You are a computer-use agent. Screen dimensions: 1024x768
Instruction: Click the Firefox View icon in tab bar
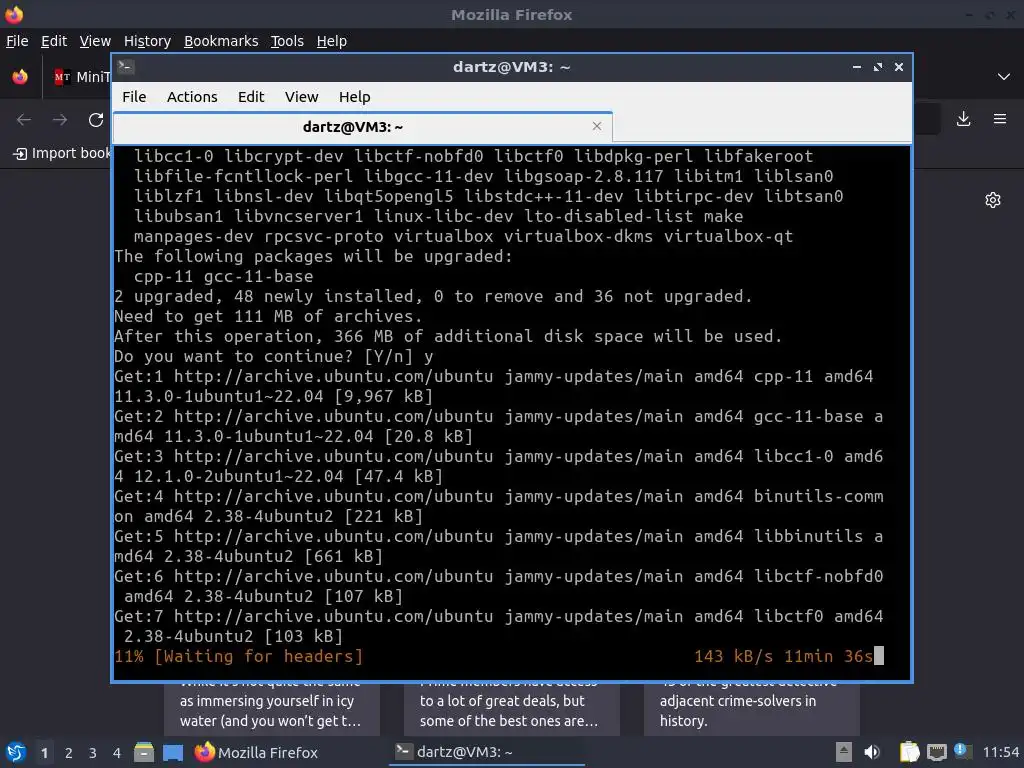(x=20, y=77)
